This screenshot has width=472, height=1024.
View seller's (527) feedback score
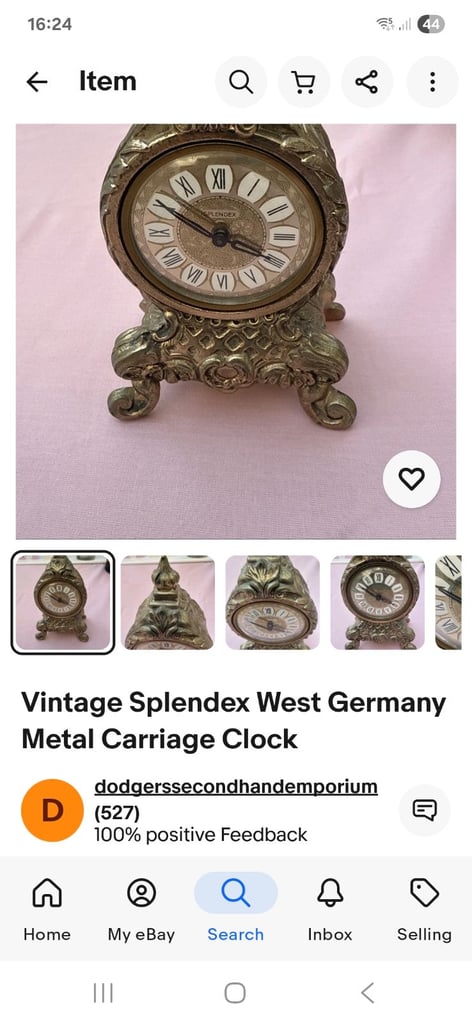(117, 813)
